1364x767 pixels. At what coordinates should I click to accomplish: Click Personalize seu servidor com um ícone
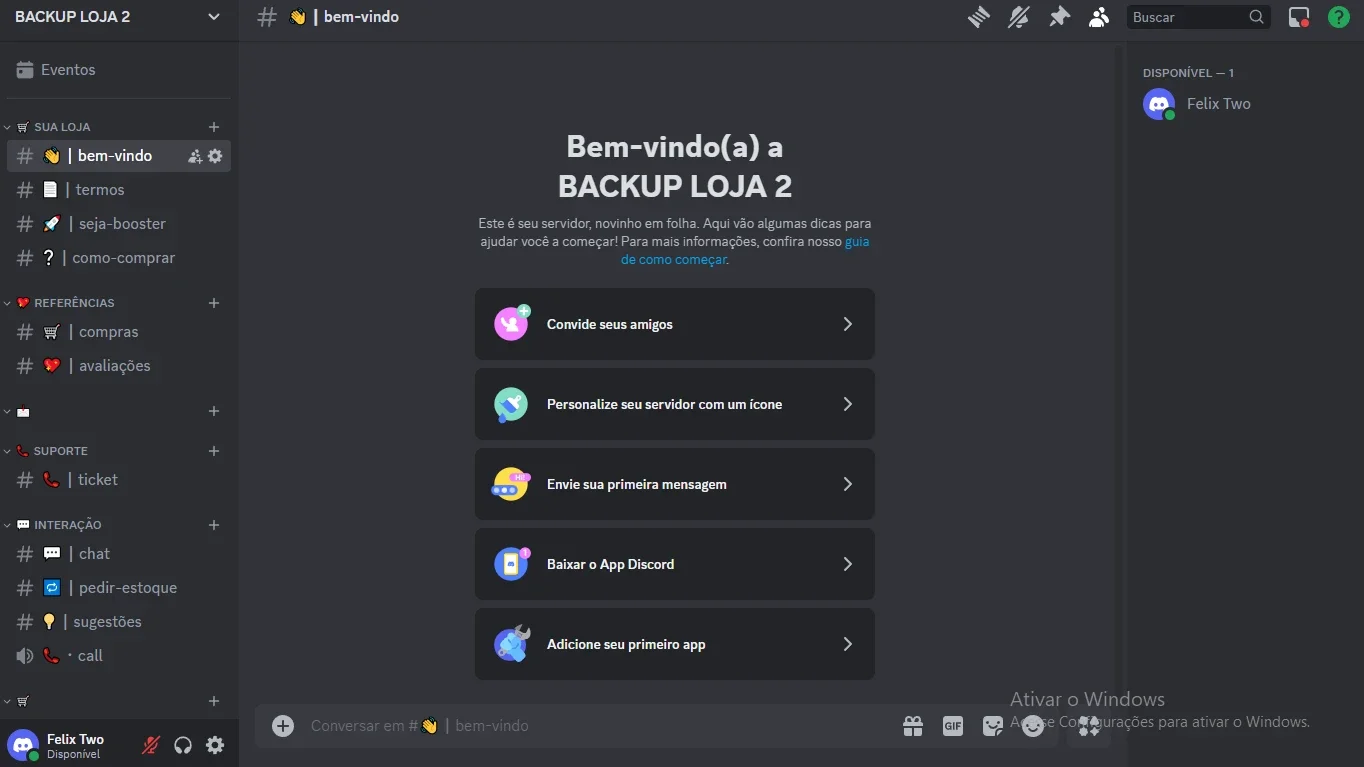pos(675,404)
